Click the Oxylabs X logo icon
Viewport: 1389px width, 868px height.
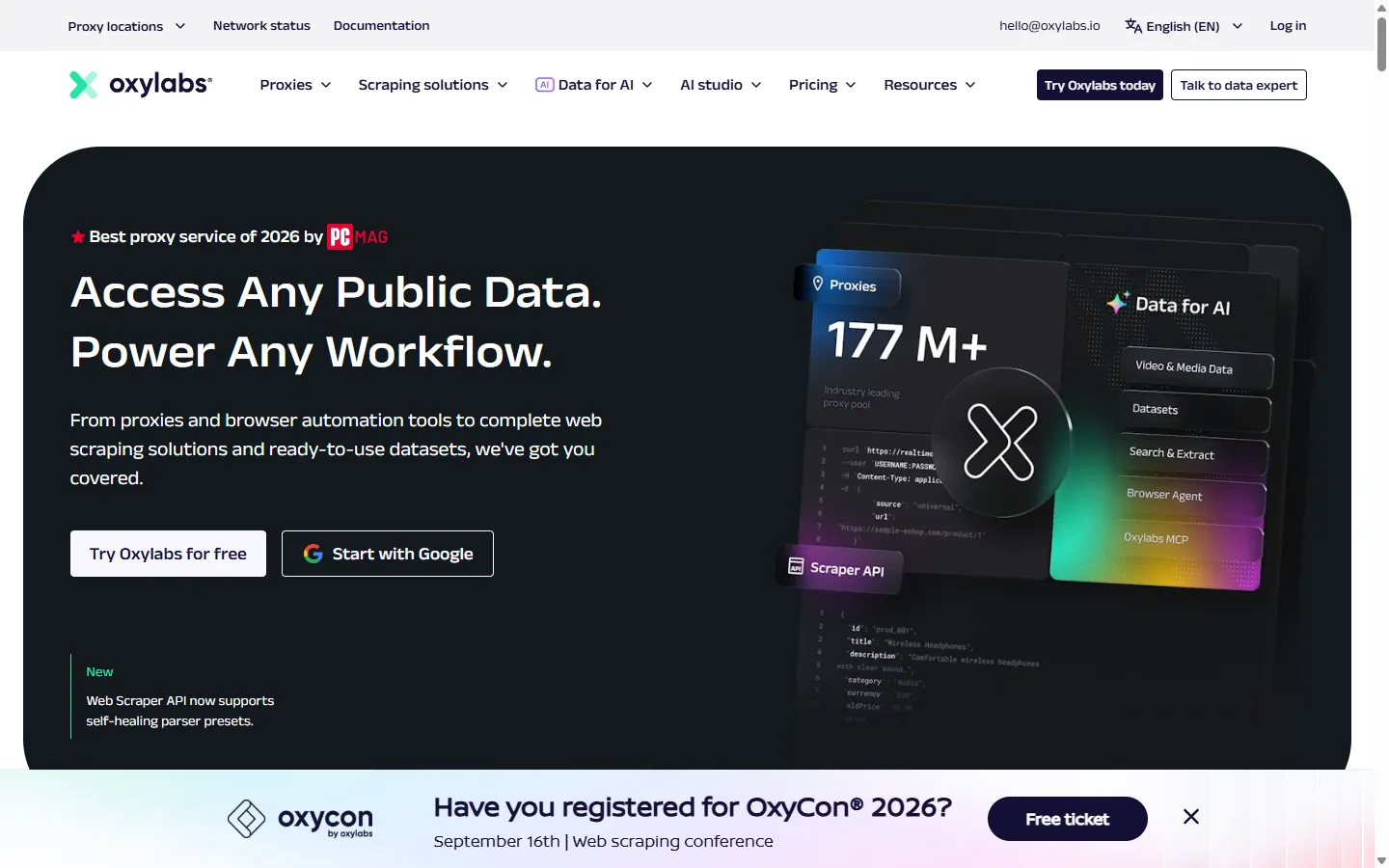pyautogui.click(x=84, y=85)
